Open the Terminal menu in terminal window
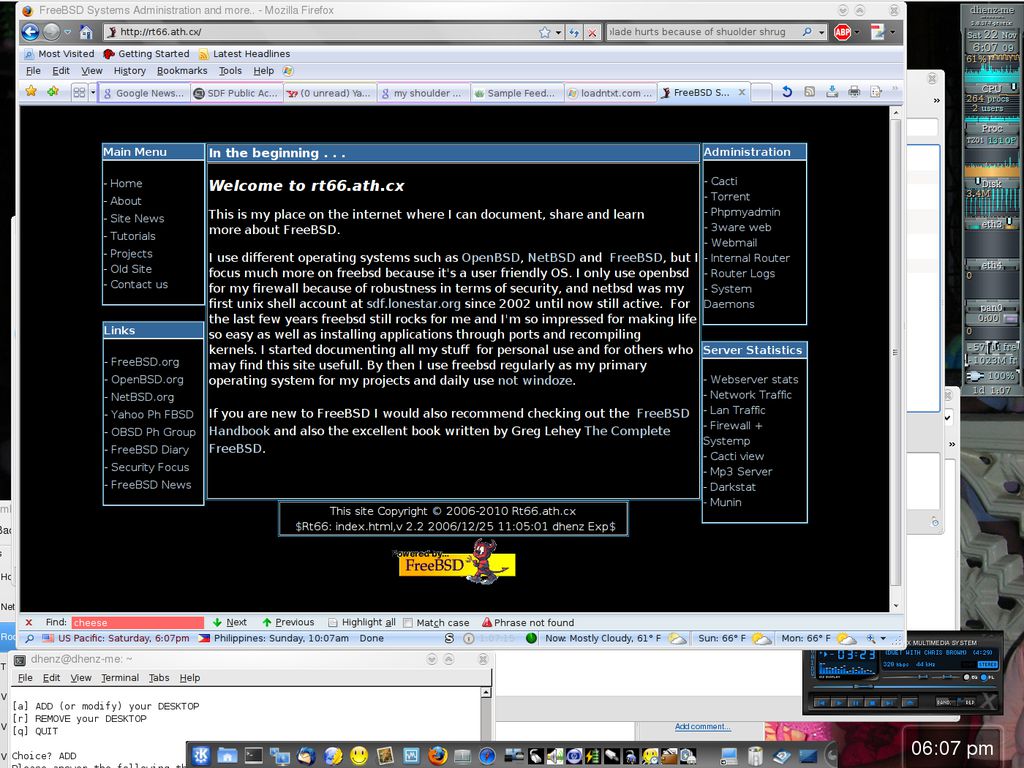The width and height of the screenshot is (1024, 768). point(120,678)
